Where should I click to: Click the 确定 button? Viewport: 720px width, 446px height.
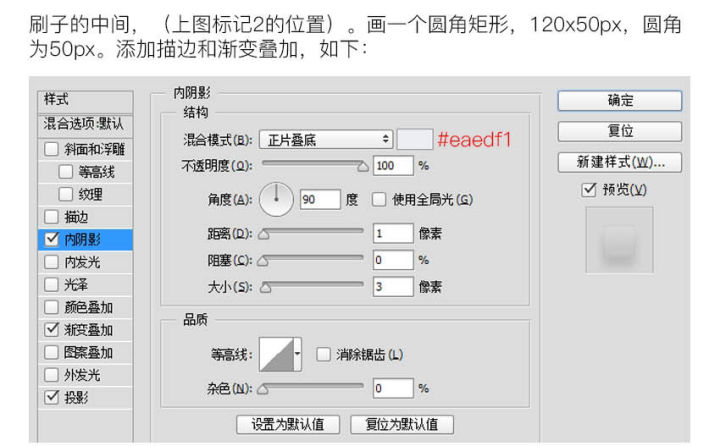pyautogui.click(x=619, y=101)
